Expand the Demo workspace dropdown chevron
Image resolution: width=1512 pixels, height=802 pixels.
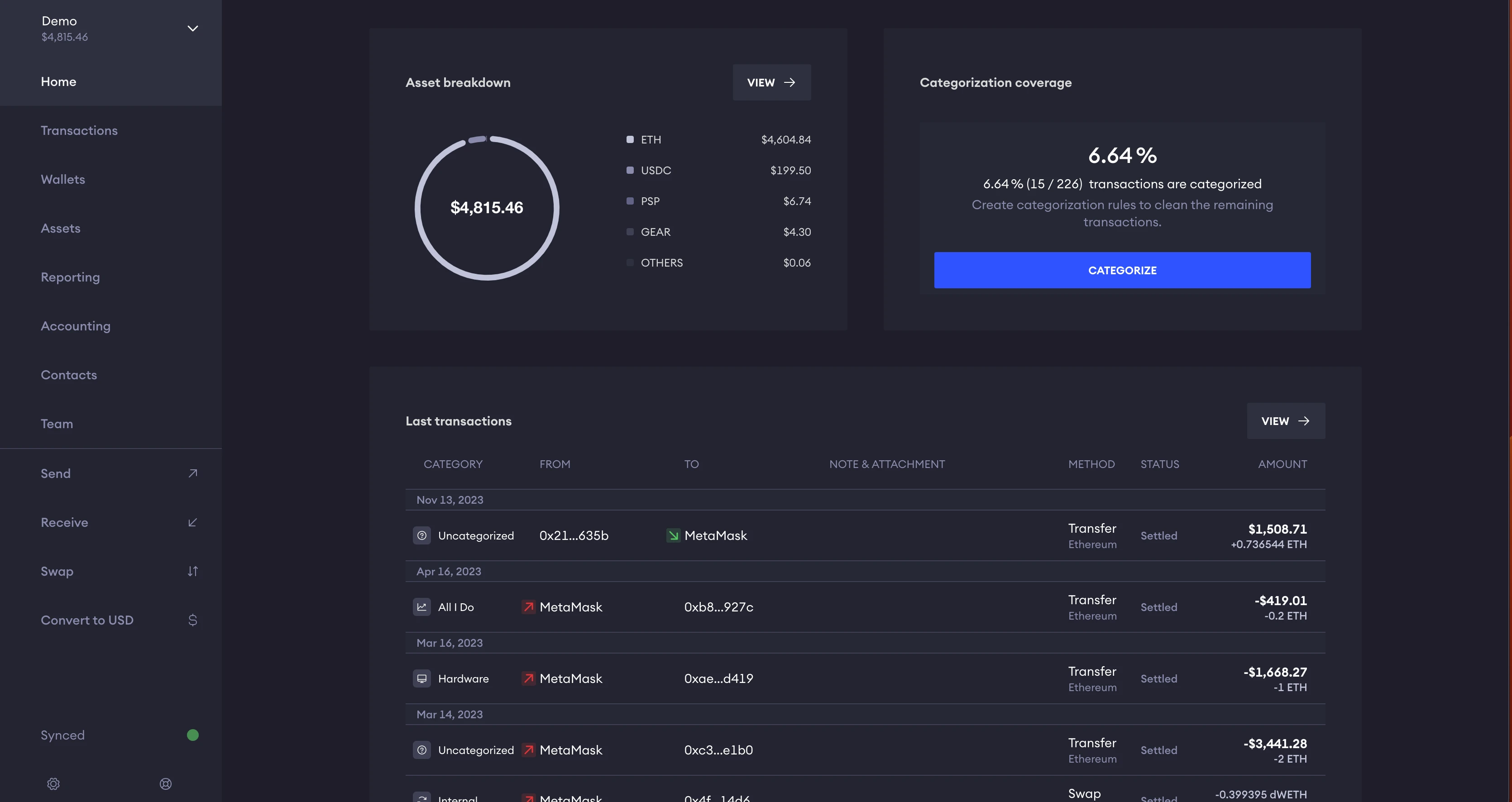[192, 28]
